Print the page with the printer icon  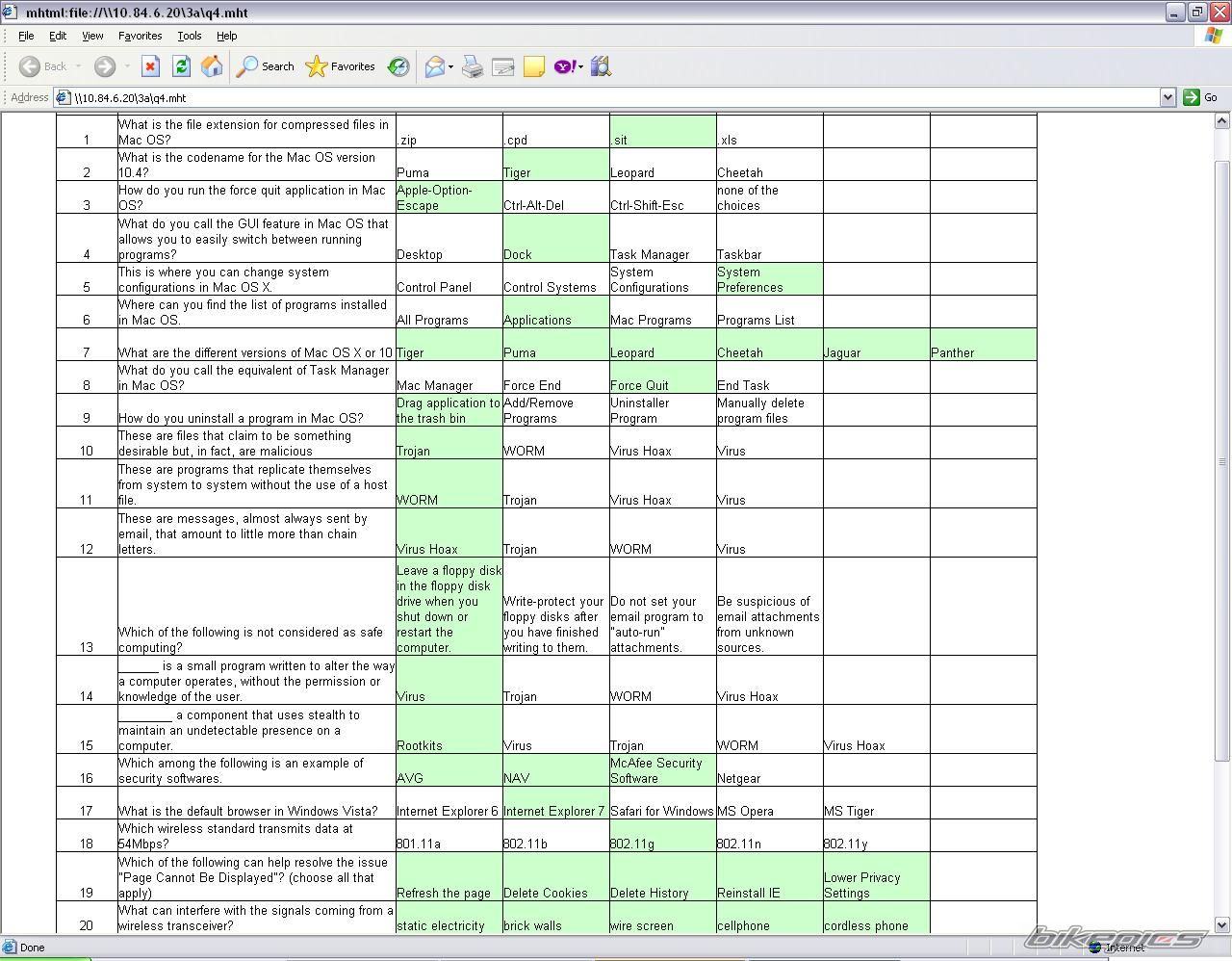473,66
